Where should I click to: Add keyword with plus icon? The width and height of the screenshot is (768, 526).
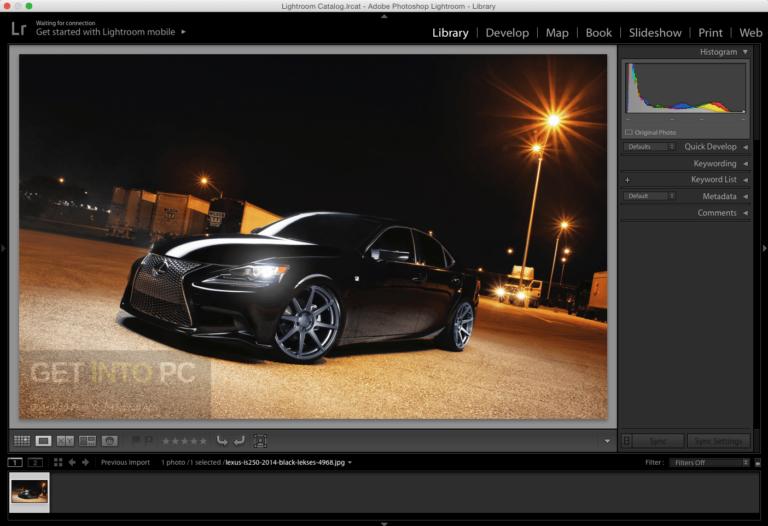pyautogui.click(x=627, y=180)
